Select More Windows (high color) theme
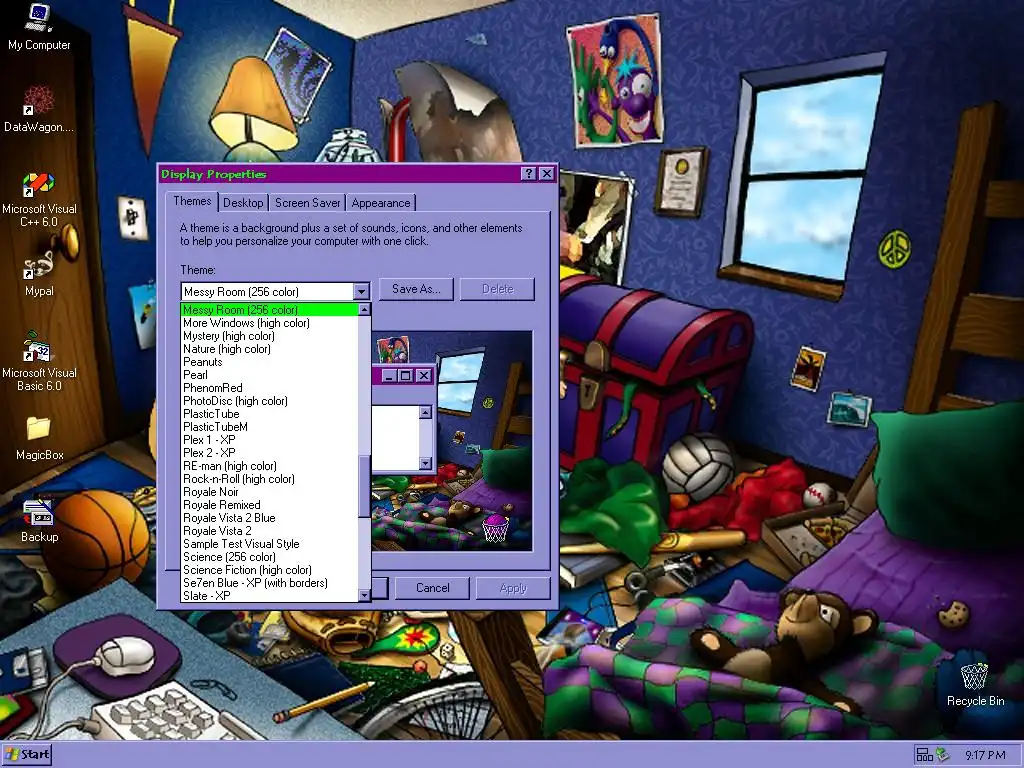 click(x=270, y=323)
